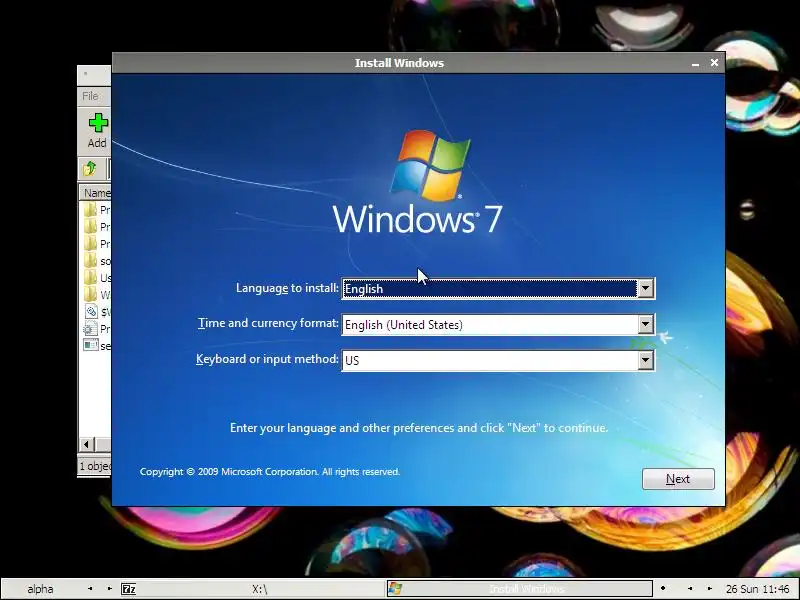Open the Time and currency format dropdown arrow
Screen dimensions: 800x600
[x=645, y=324]
